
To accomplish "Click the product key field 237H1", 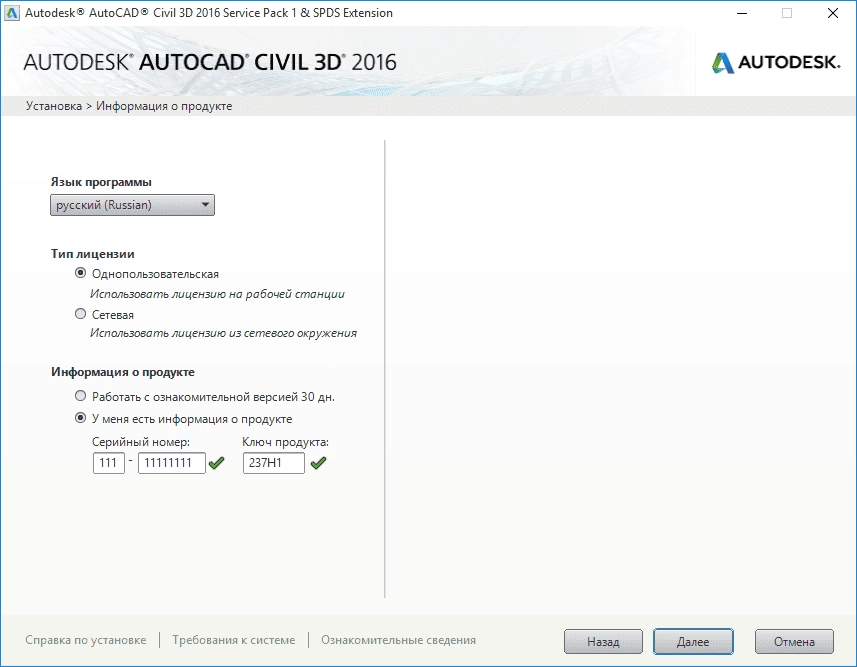I will (274, 463).
